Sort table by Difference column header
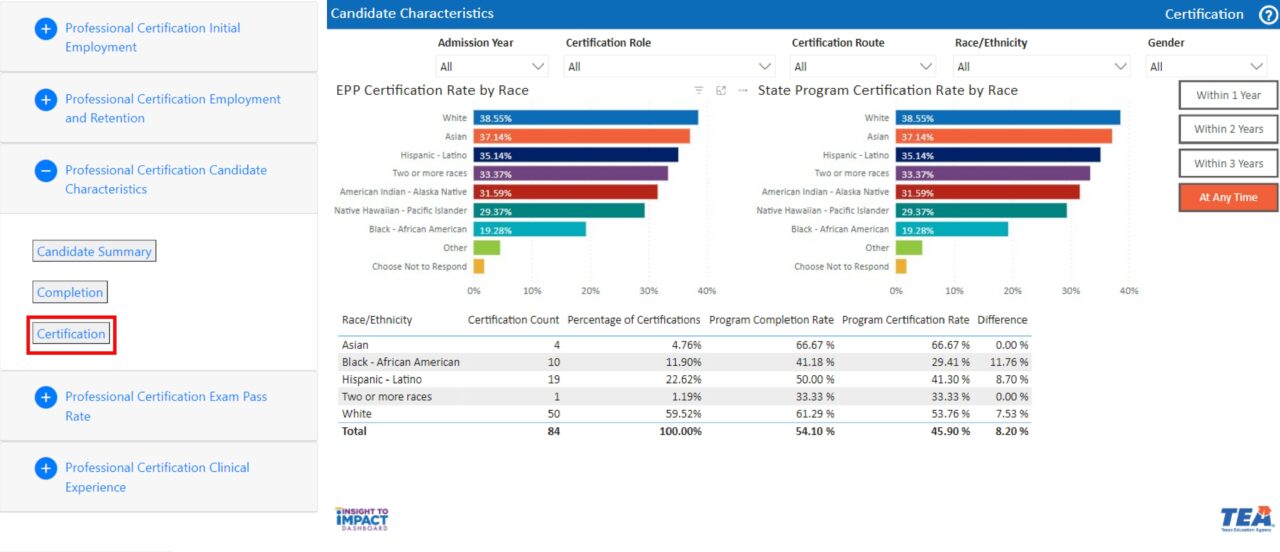This screenshot has height=552, width=1280. 1002,320
